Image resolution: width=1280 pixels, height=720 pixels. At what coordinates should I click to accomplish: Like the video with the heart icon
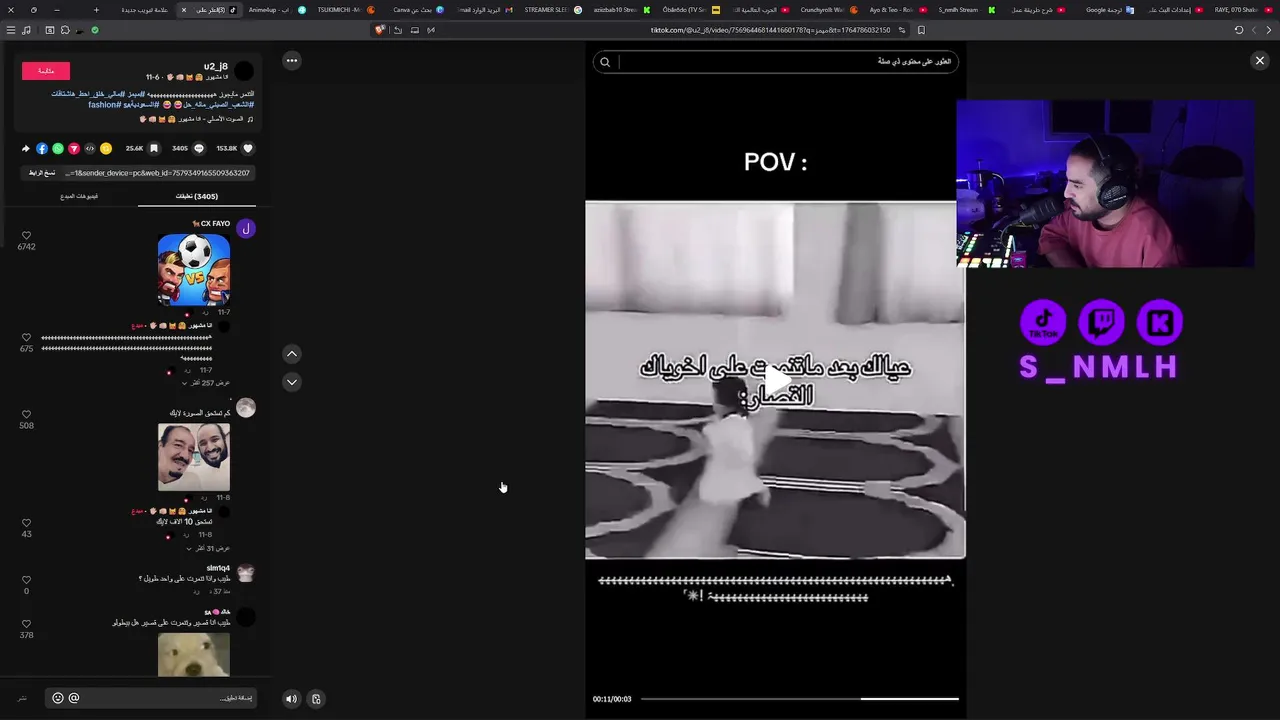coord(247,148)
